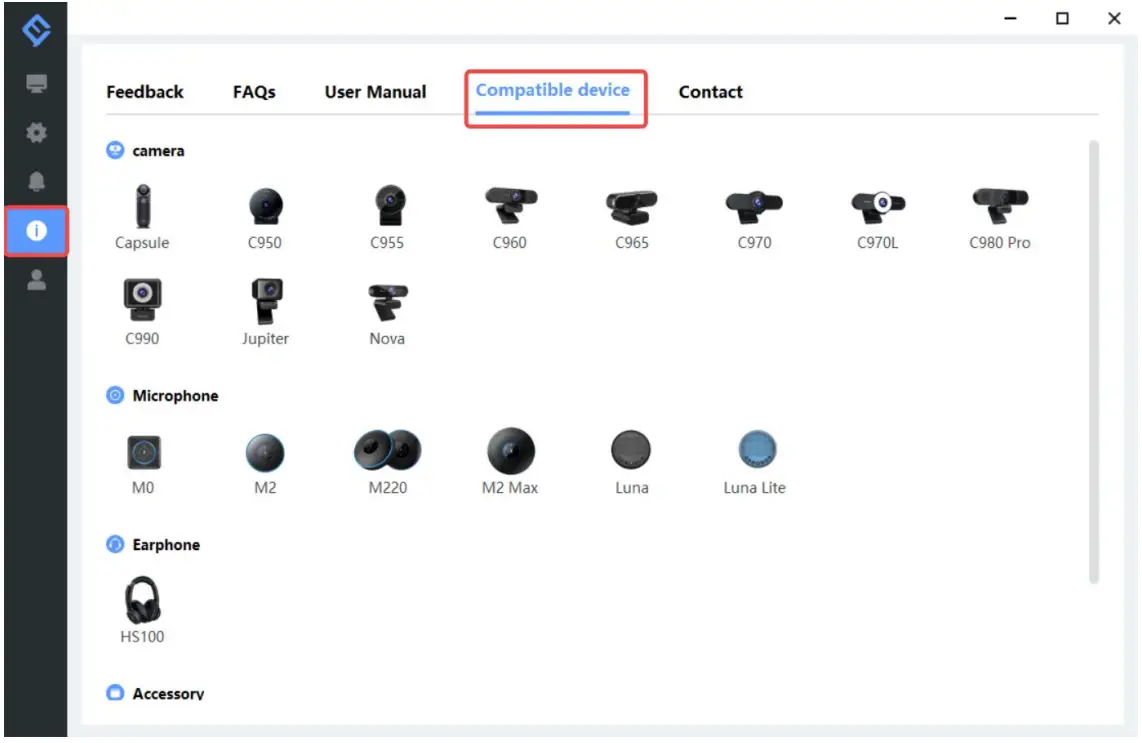
Task: Click the 'HS100' label text
Action: 142,637
